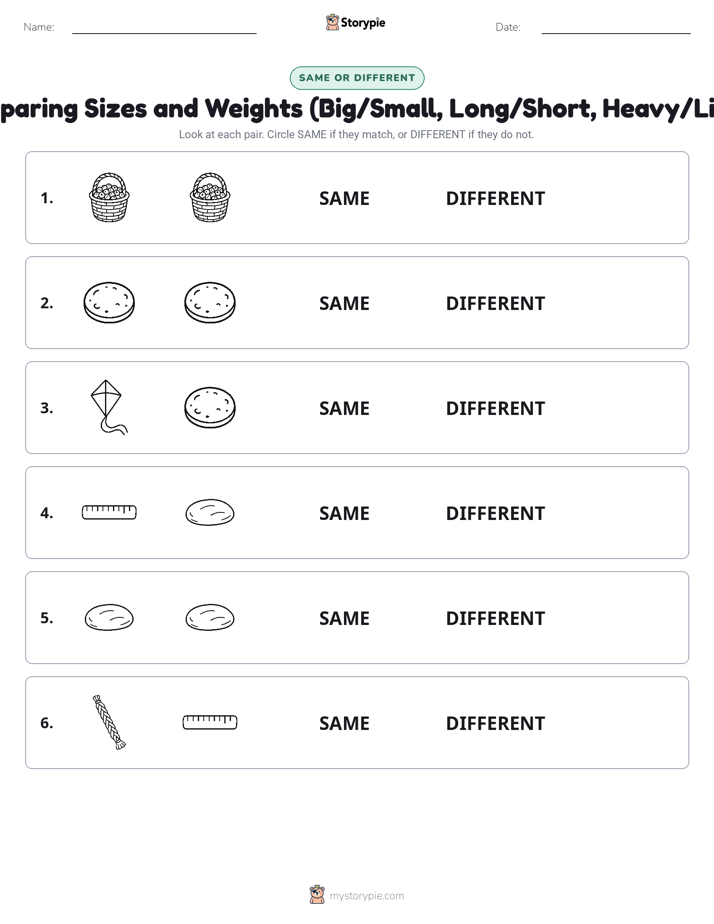714x924 pixels.
Task: Choose SAME for pair 5
Action: [344, 618]
